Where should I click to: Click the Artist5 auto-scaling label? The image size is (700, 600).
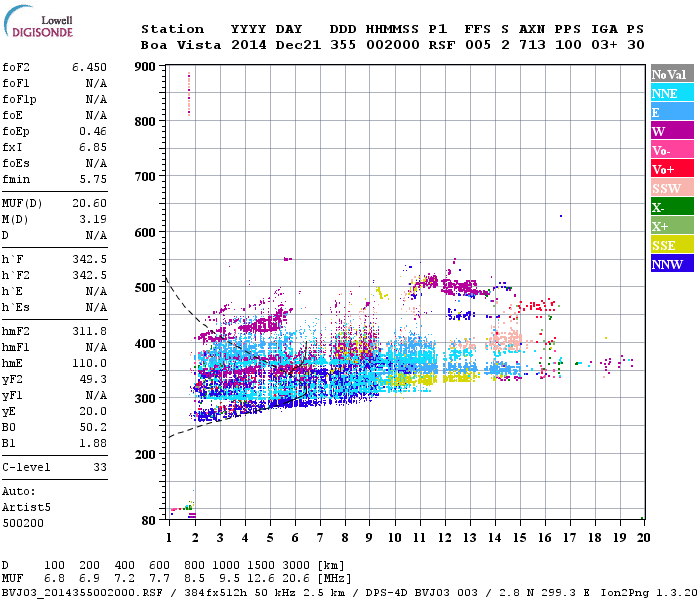point(26,508)
